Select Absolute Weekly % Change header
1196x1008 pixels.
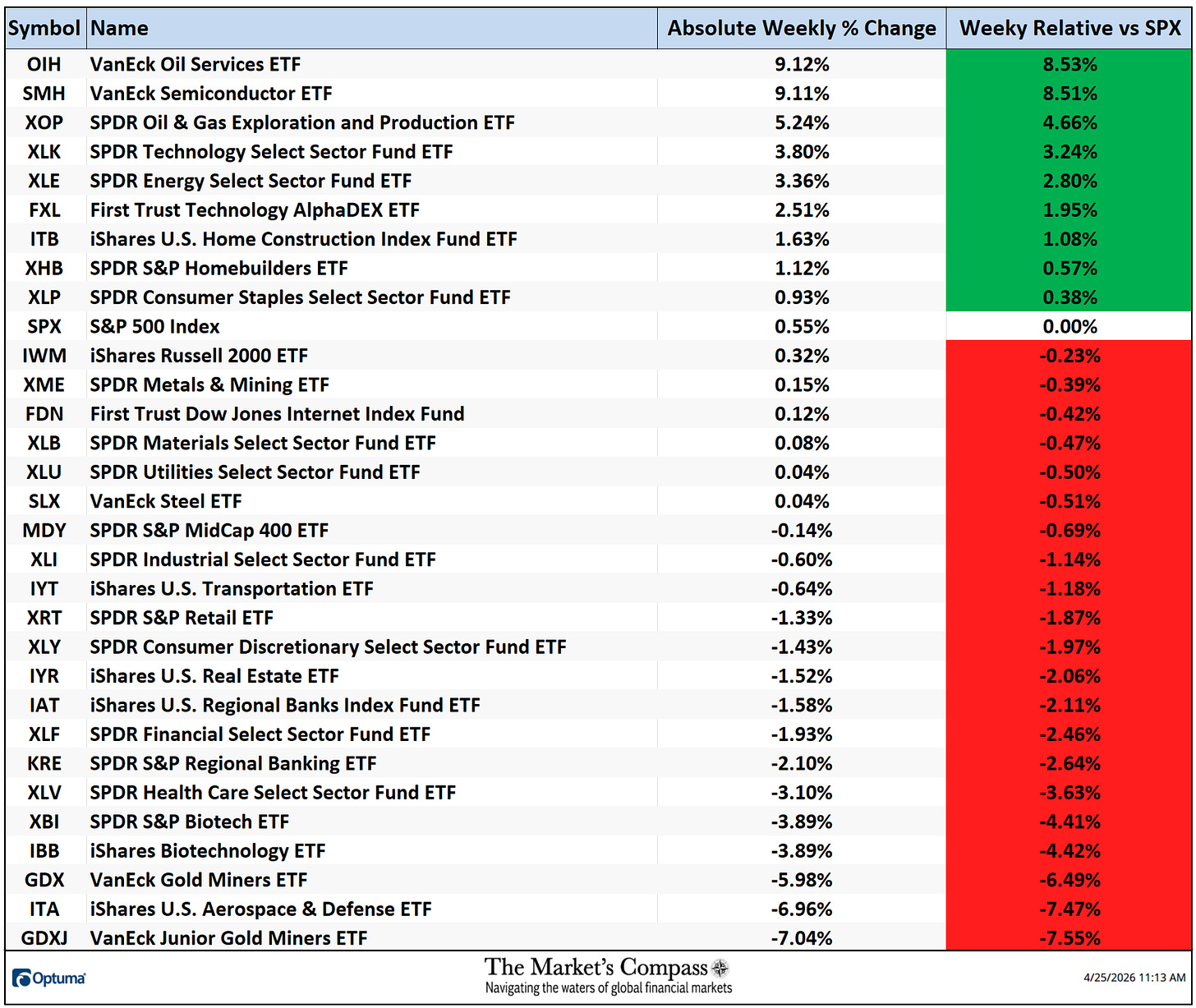pos(802,28)
